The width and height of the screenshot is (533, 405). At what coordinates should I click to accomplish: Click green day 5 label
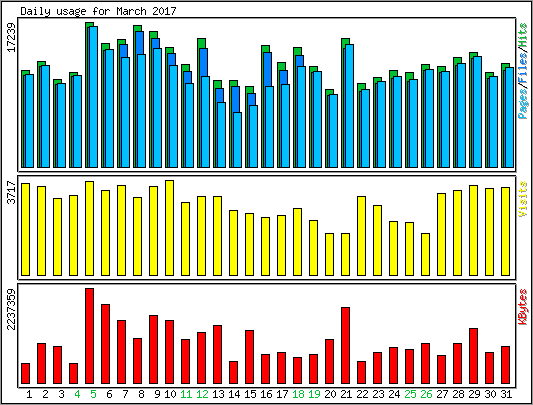[x=93, y=394]
